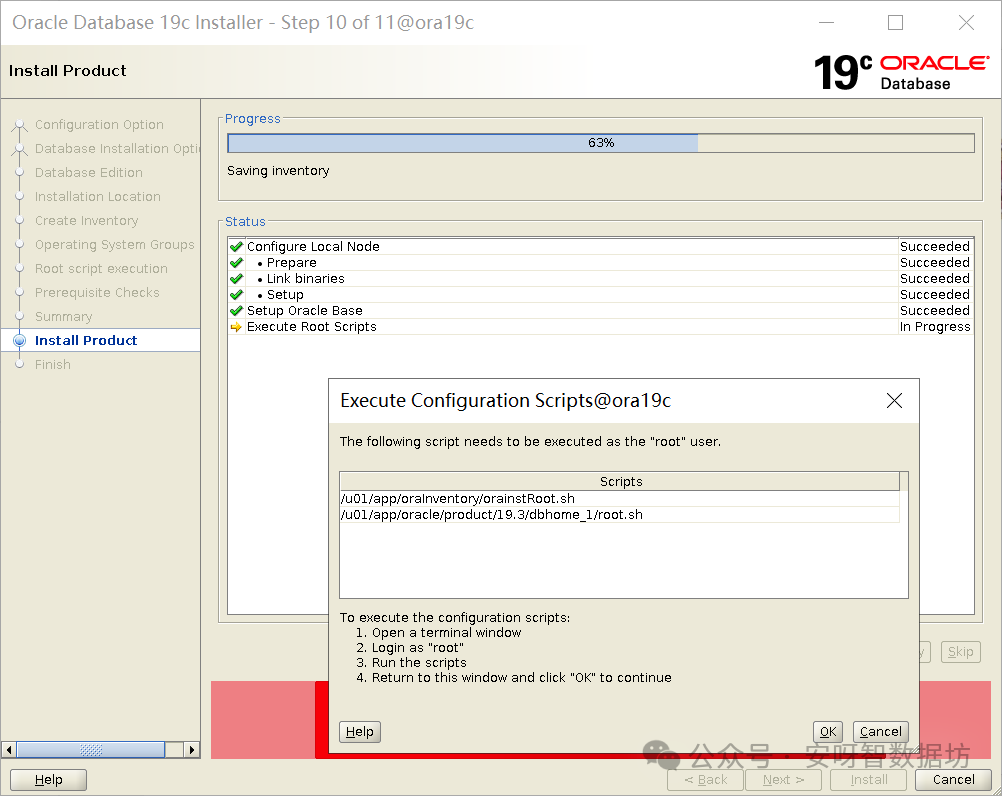Select the dbhome_1/root.sh script row
This screenshot has height=796, width=1002.
click(x=619, y=514)
